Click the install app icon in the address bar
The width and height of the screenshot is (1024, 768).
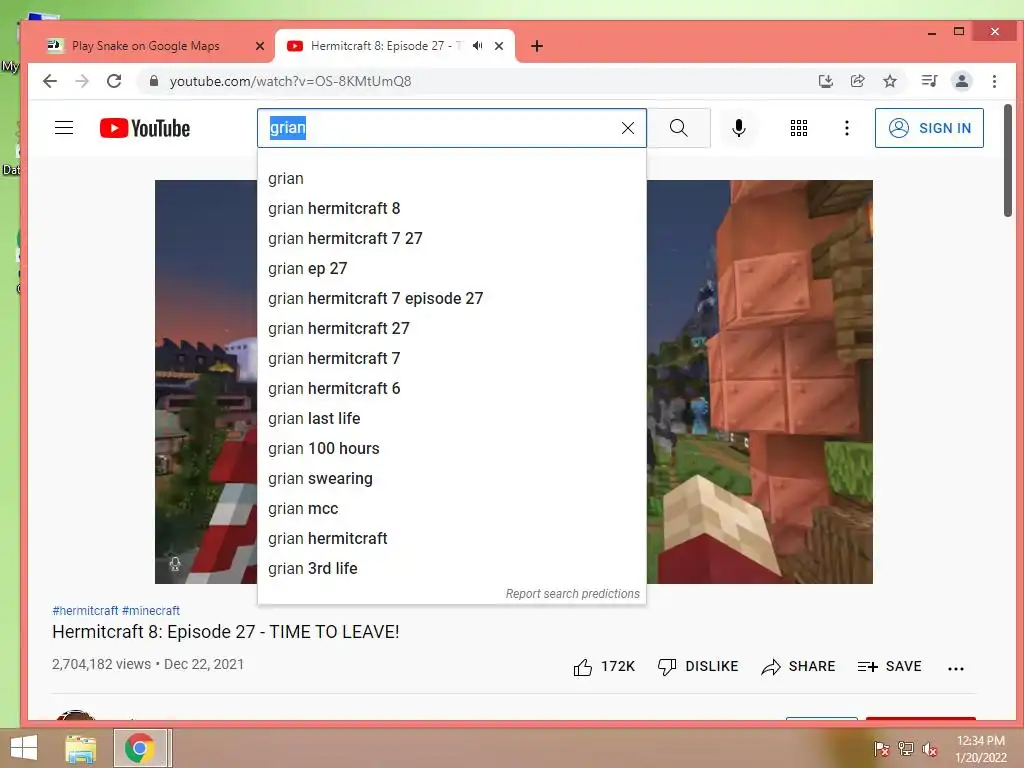(x=825, y=81)
